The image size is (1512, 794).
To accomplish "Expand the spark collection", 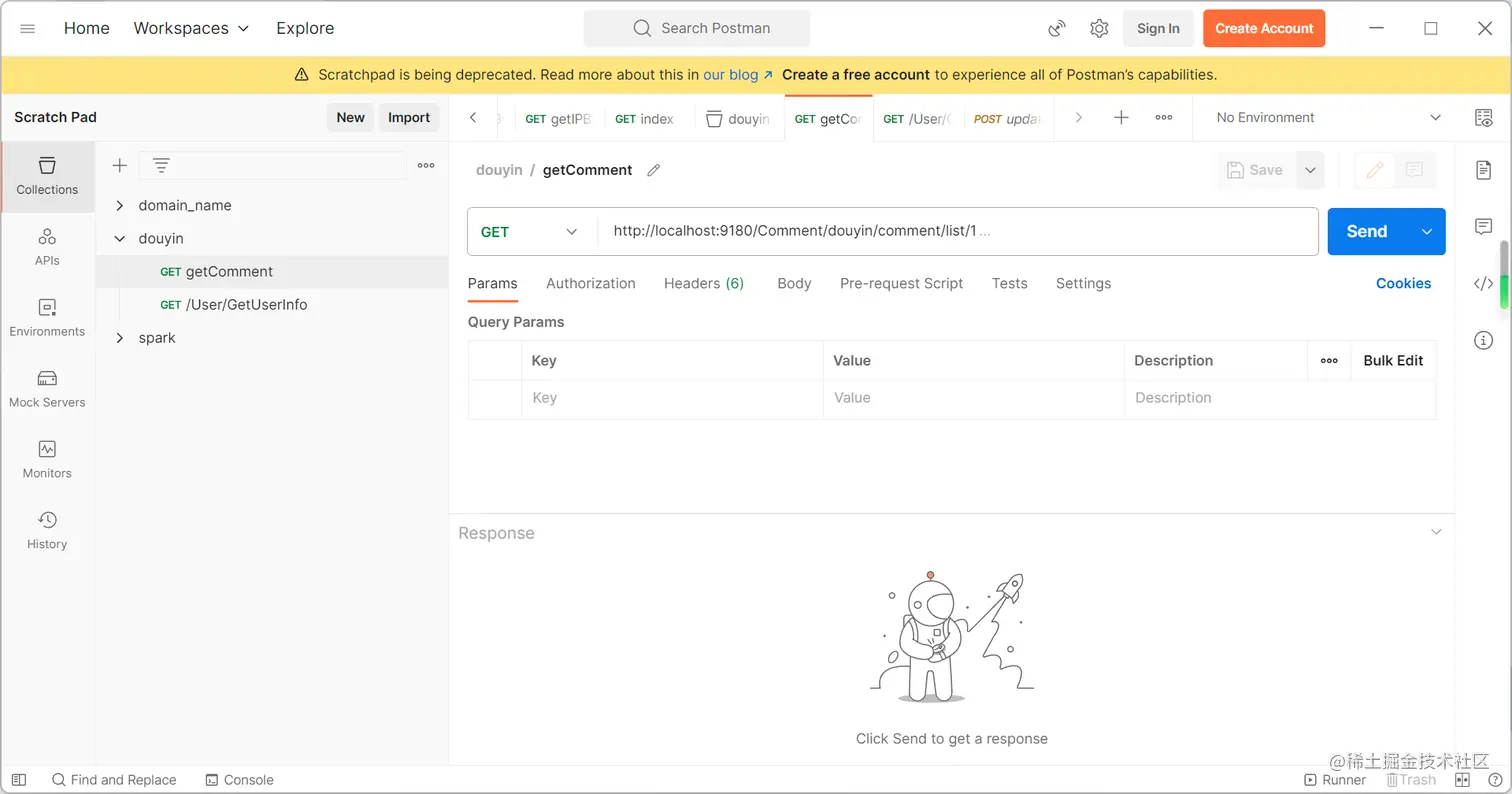I will (120, 338).
